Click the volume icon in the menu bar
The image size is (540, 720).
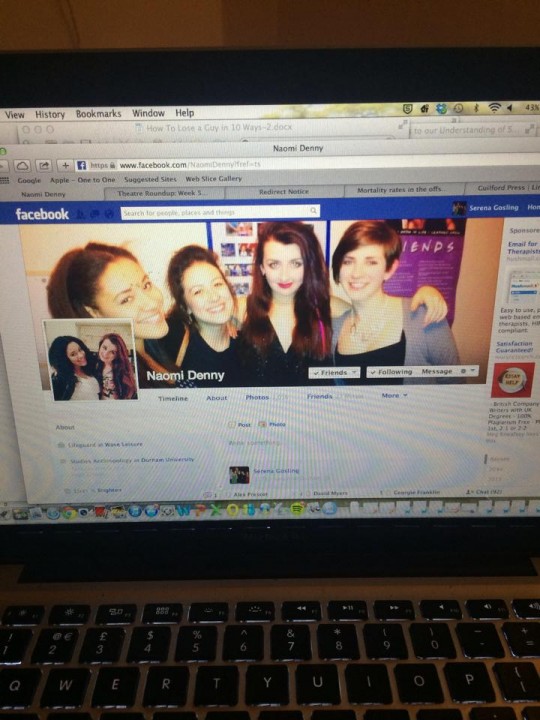pos(509,108)
